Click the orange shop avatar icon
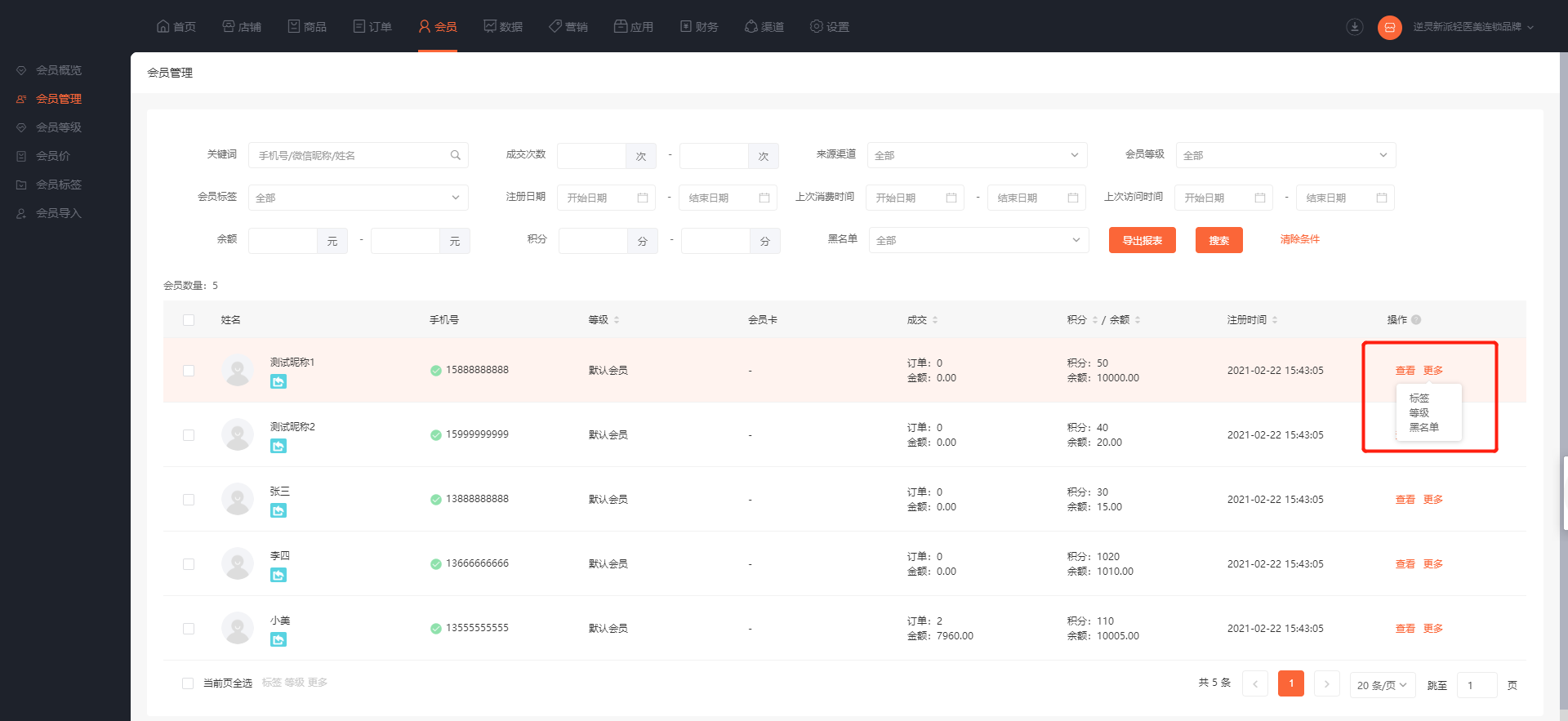The image size is (1568, 721). coord(1390,27)
